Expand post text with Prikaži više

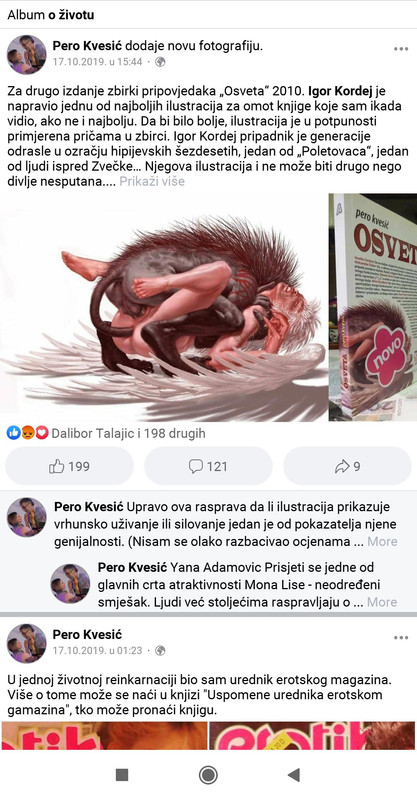pyautogui.click(x=152, y=181)
